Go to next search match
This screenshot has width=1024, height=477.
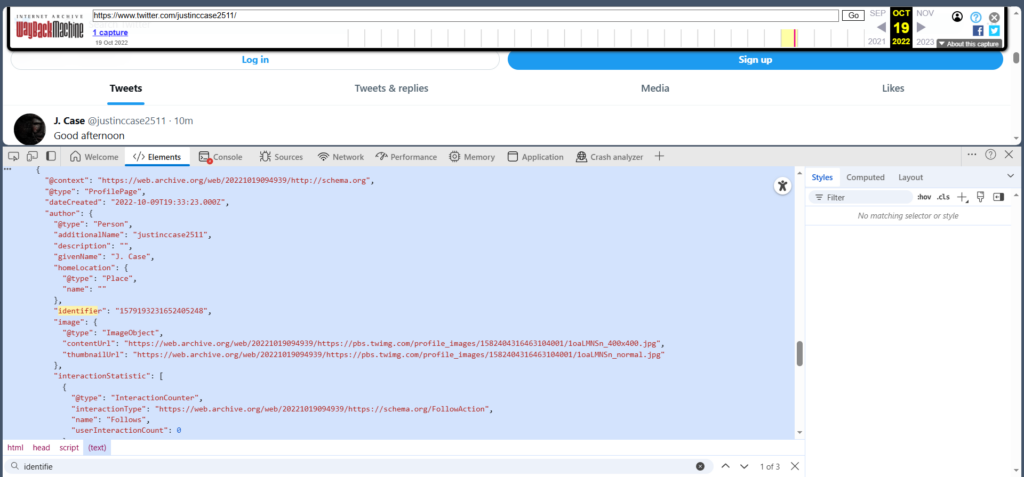tap(745, 466)
